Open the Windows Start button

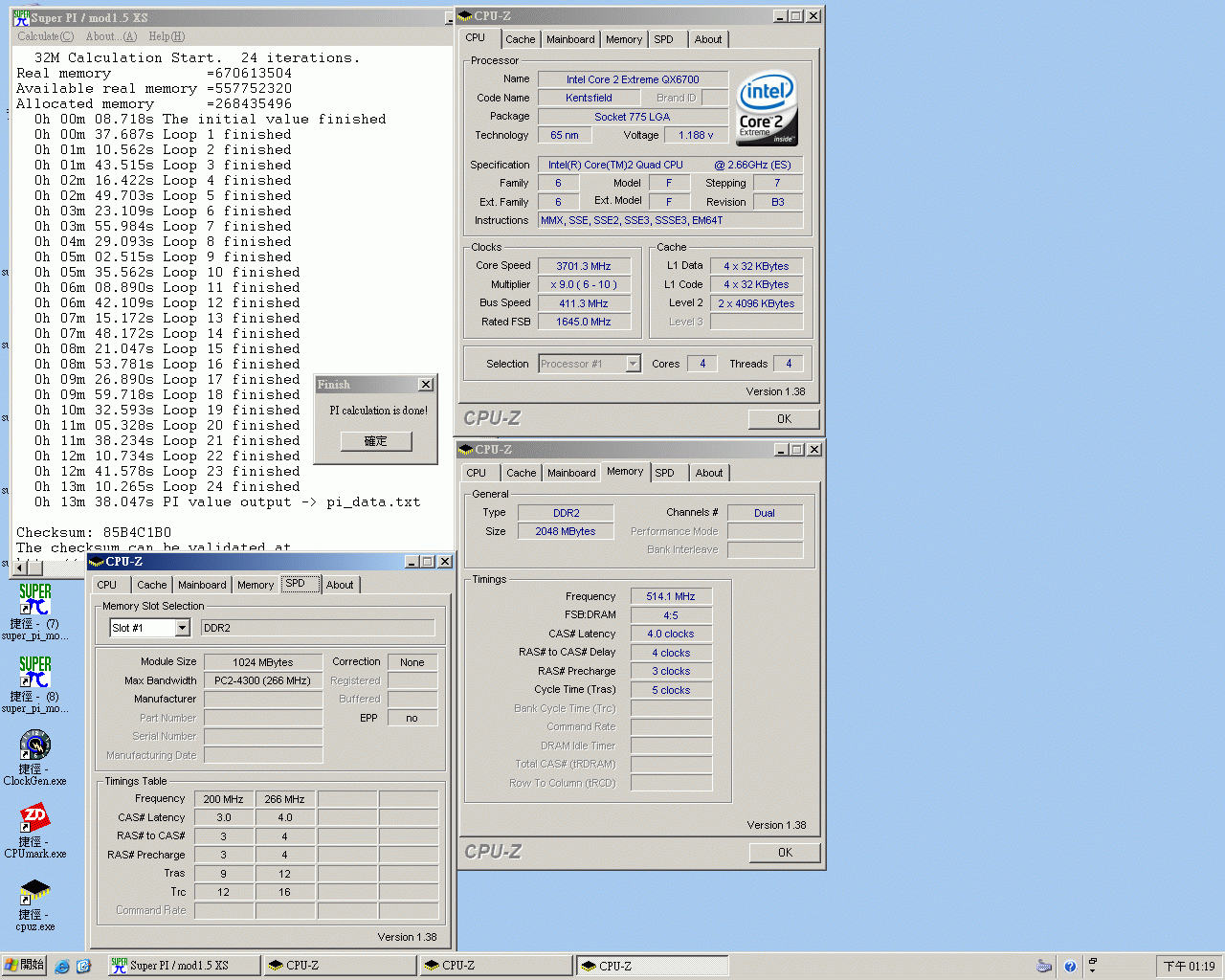point(24,966)
